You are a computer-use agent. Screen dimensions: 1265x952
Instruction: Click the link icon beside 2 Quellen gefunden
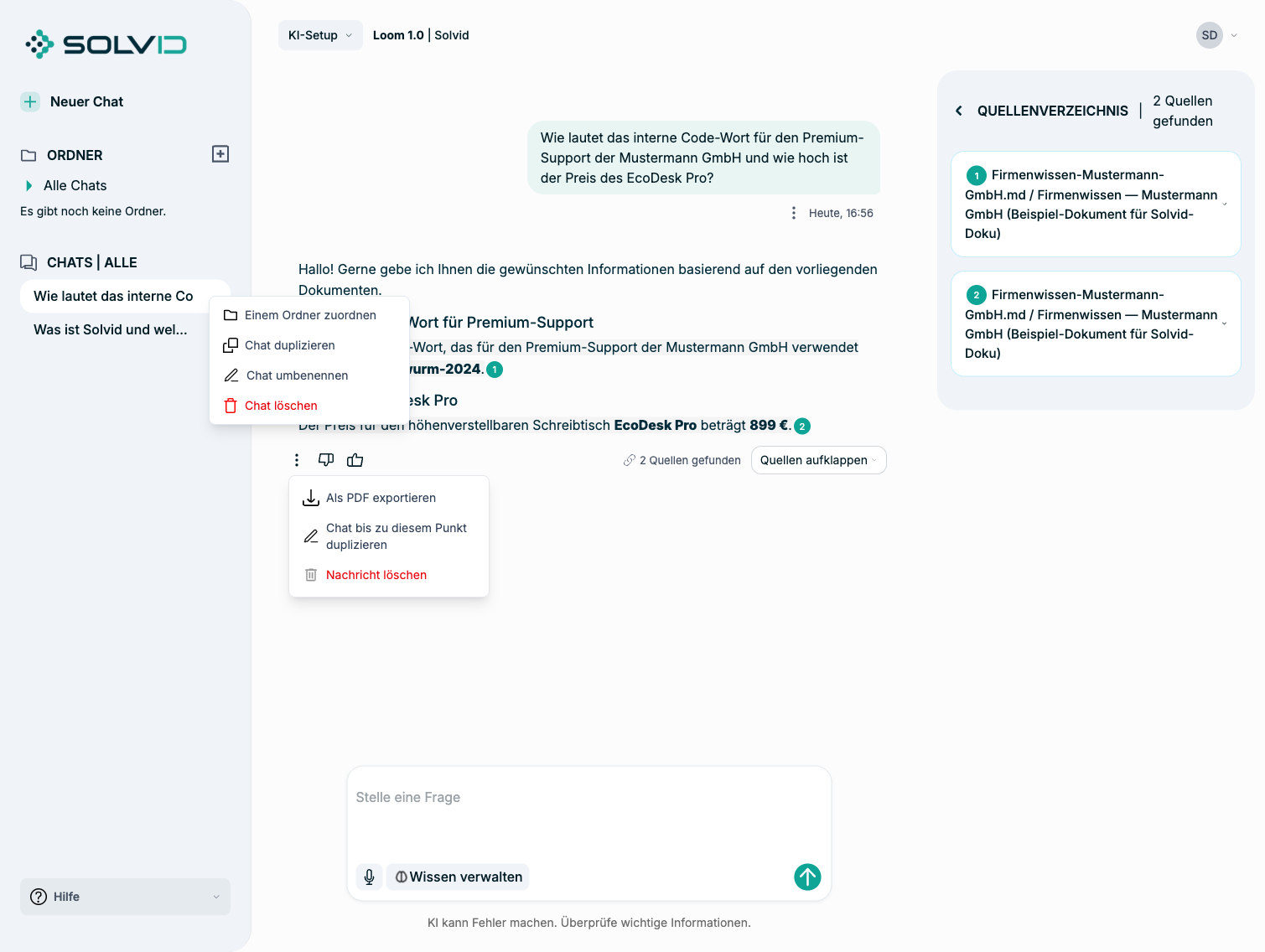pos(630,460)
